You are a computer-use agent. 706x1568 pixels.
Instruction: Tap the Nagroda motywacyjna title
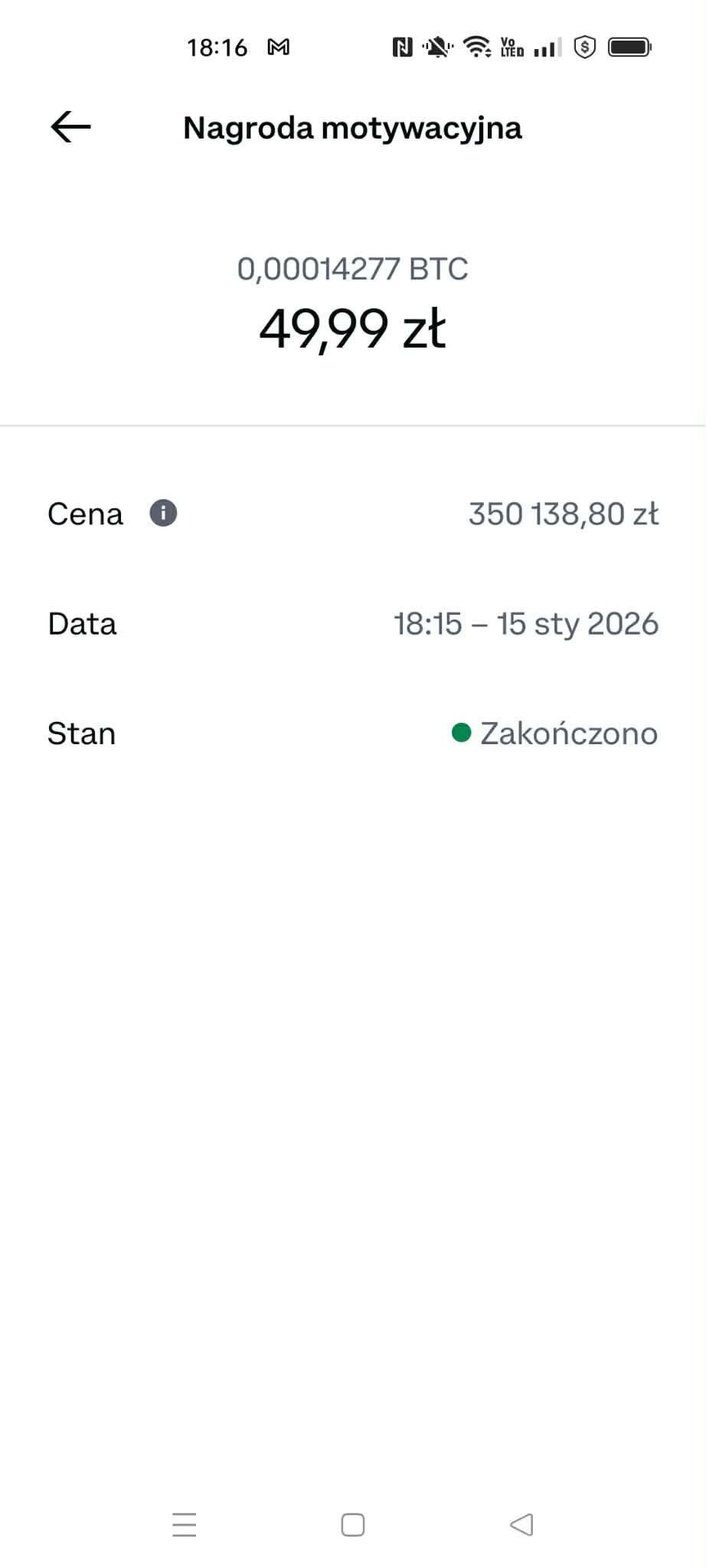point(352,128)
